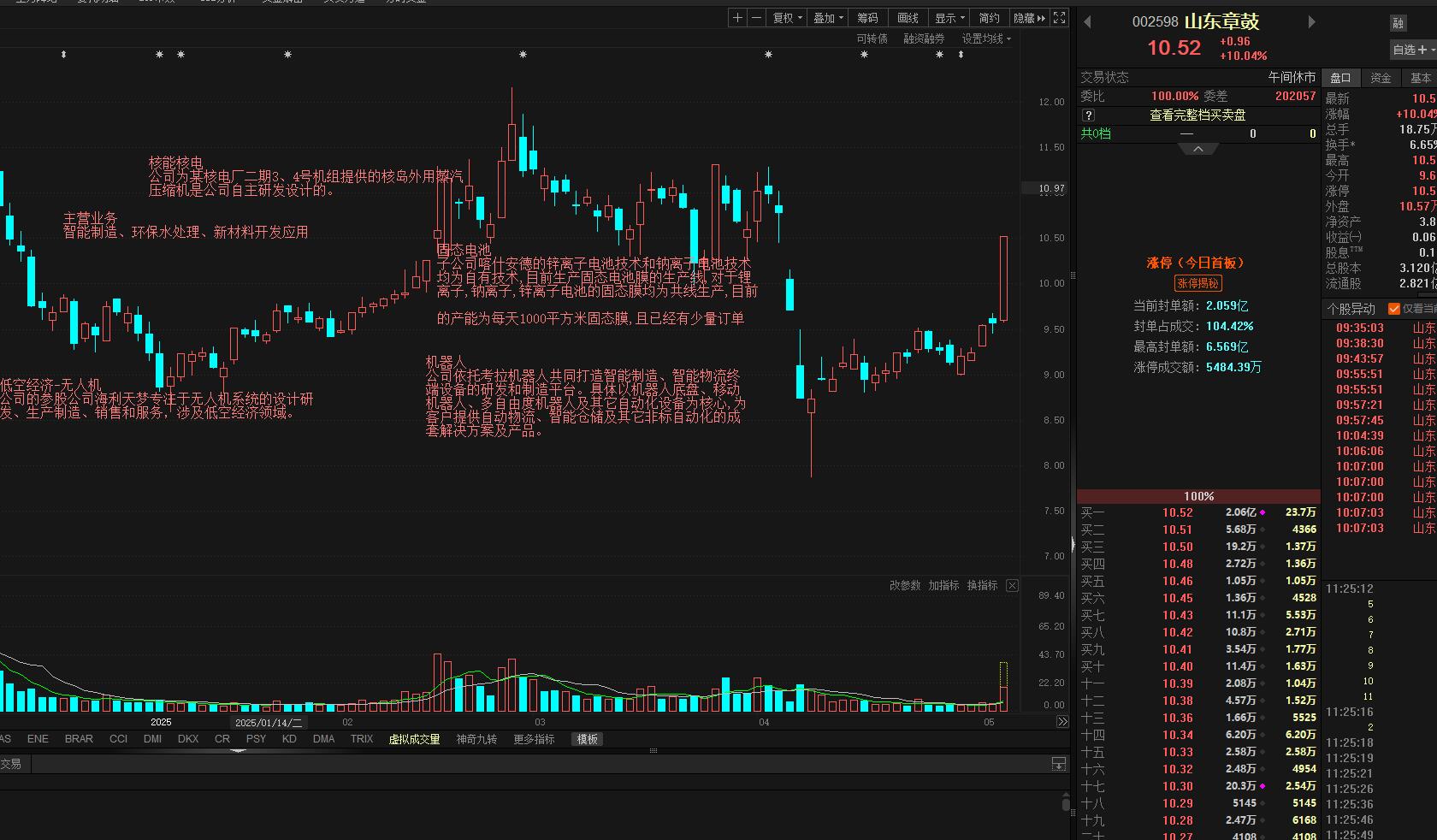This screenshot has width=1437, height=840.
Task: Select the 09:35:03 alert row
Action: 1380,328
